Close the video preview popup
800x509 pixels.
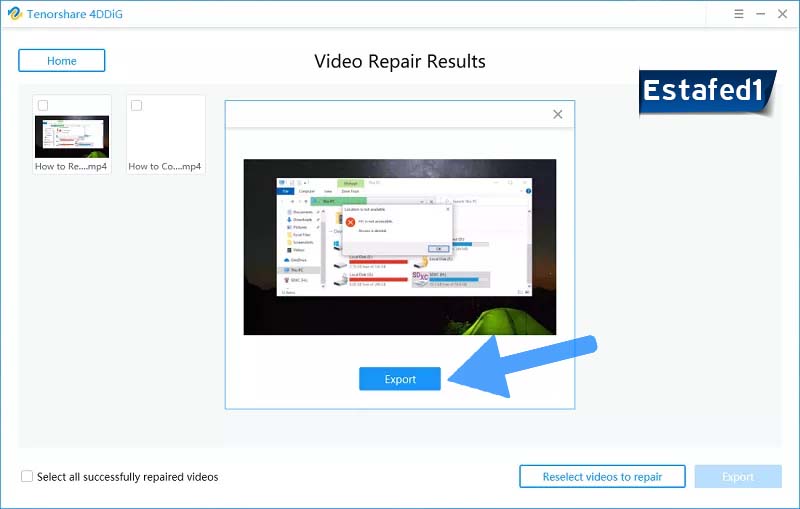click(558, 115)
